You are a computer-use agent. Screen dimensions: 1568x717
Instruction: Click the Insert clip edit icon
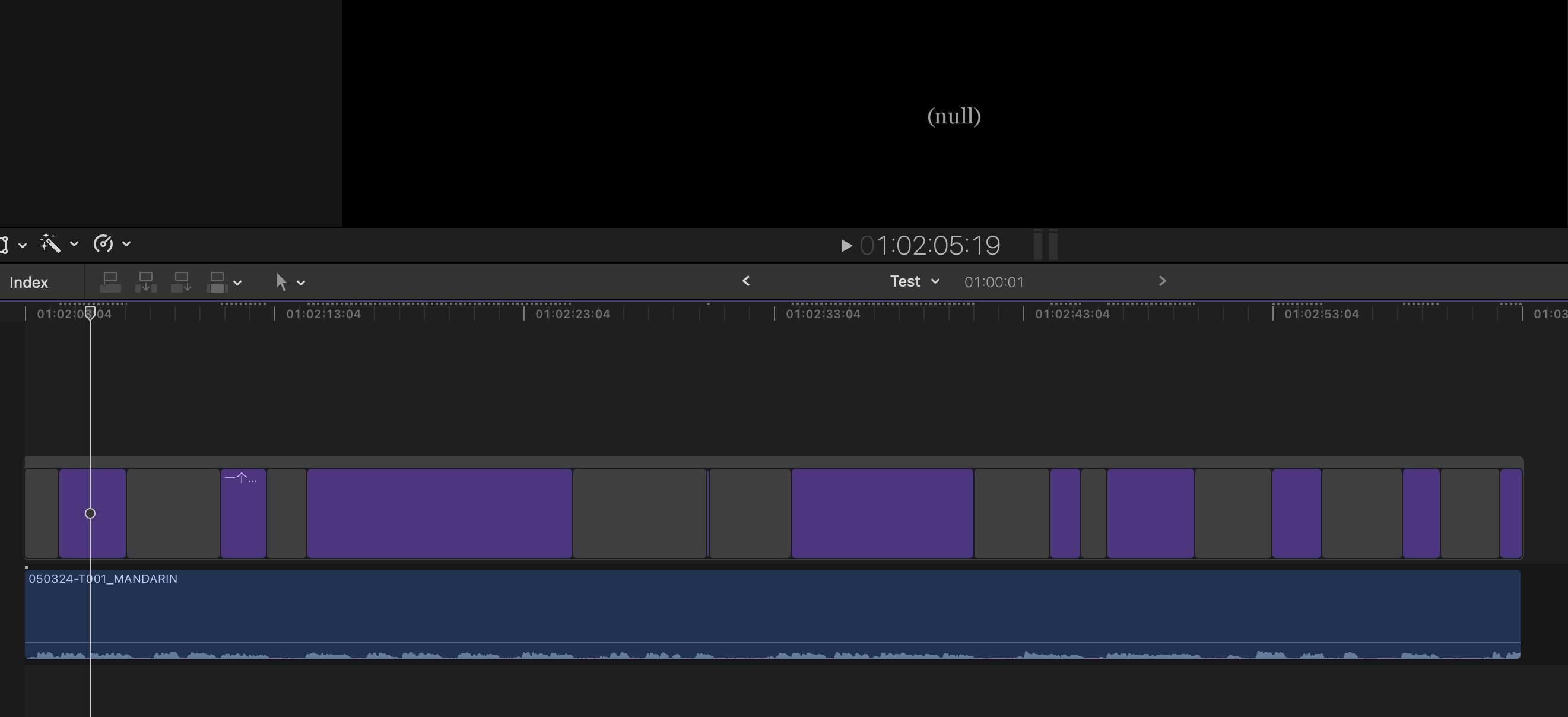(x=145, y=282)
